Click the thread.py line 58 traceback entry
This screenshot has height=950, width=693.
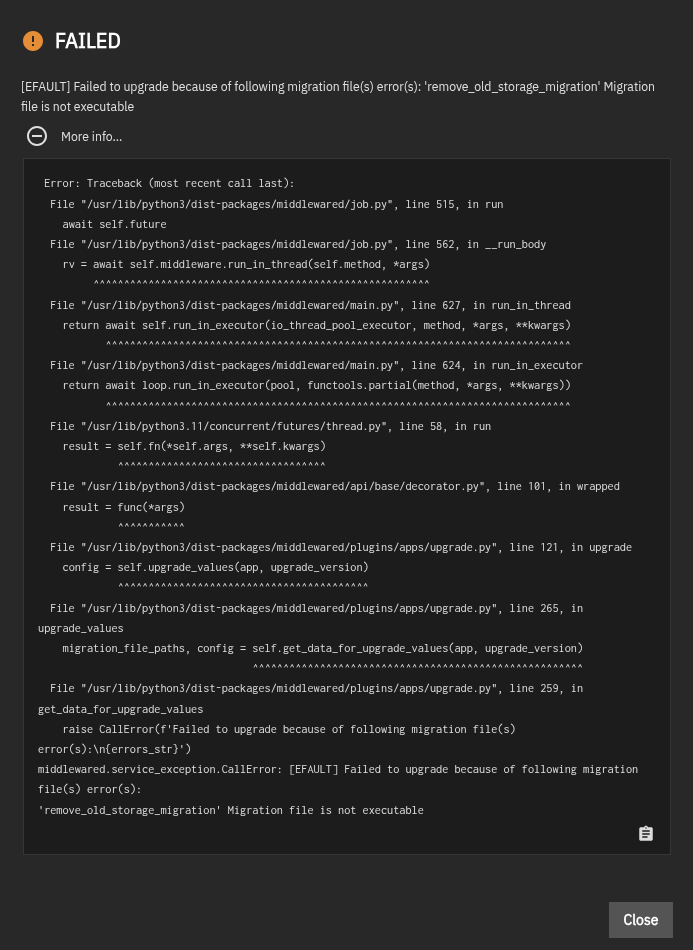click(x=271, y=426)
